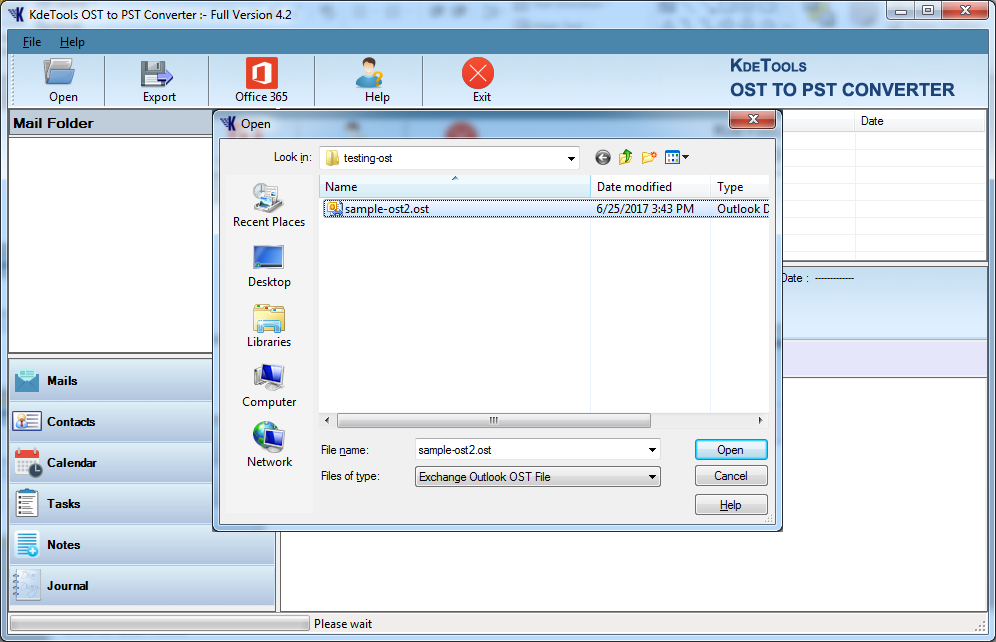Create a new folder in the dialog
The width and height of the screenshot is (996, 642).
pyautogui.click(x=649, y=157)
